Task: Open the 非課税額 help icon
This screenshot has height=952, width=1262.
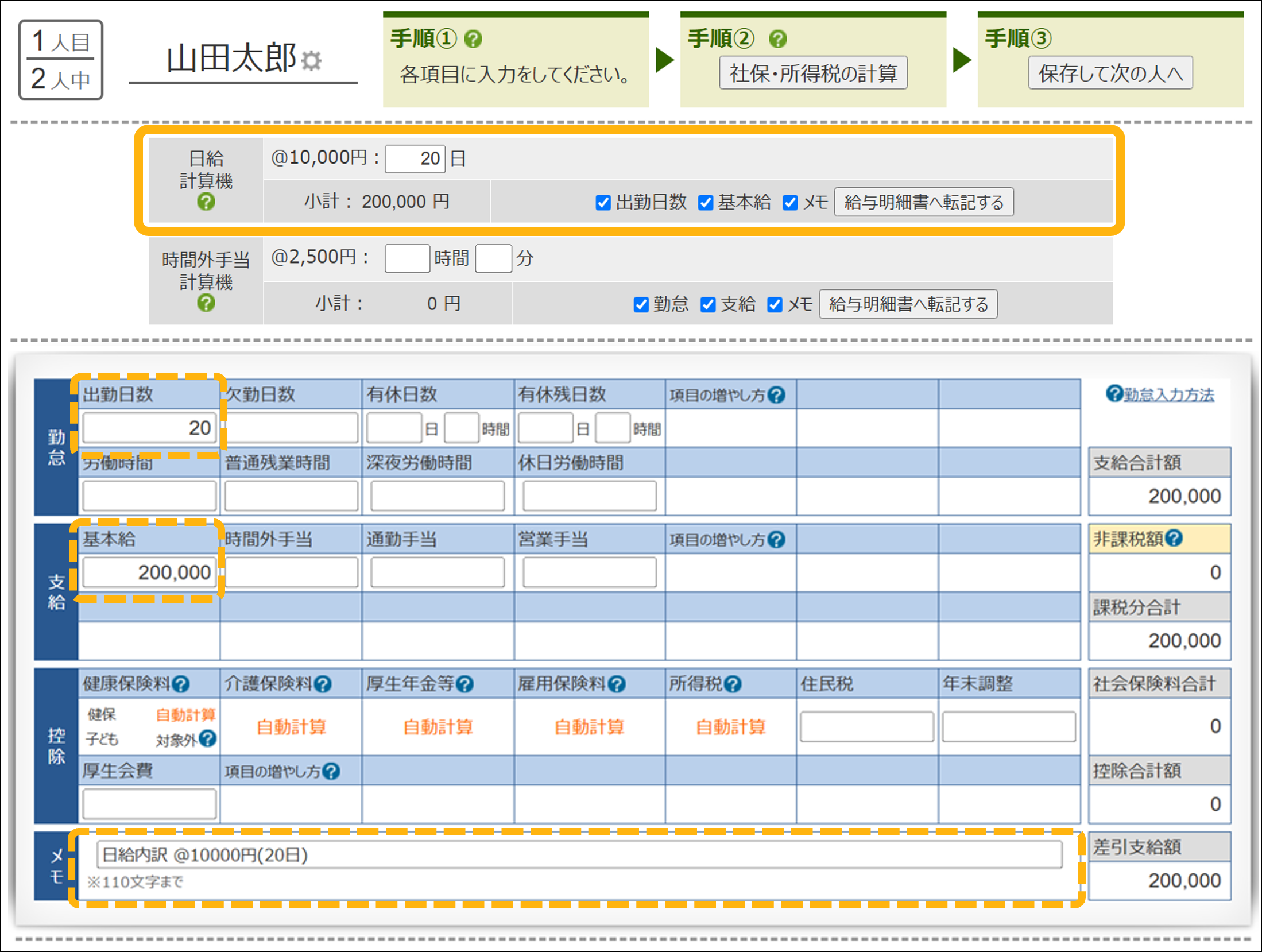Action: click(1174, 538)
